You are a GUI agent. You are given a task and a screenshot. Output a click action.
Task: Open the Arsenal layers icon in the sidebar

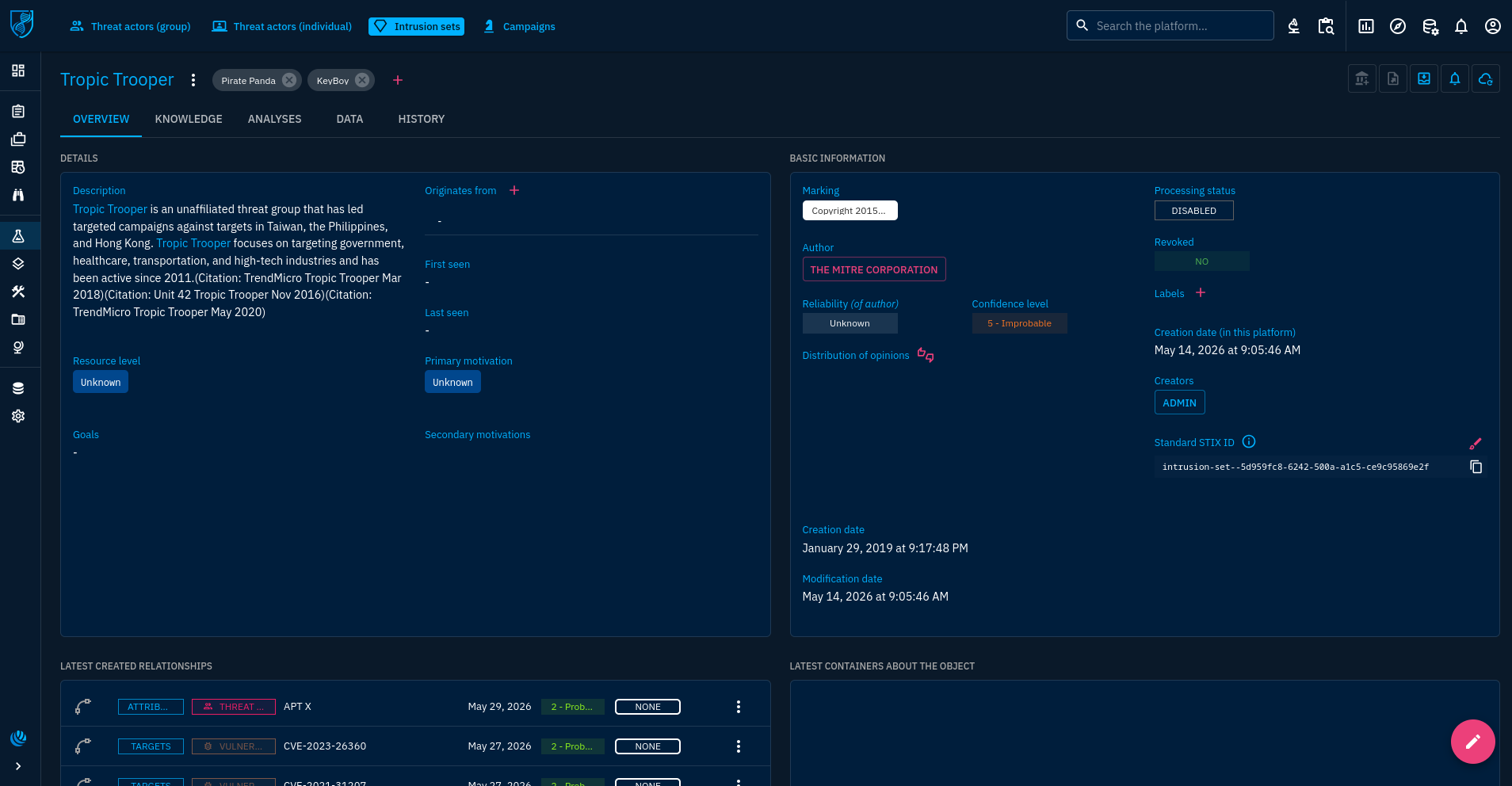pyautogui.click(x=18, y=264)
